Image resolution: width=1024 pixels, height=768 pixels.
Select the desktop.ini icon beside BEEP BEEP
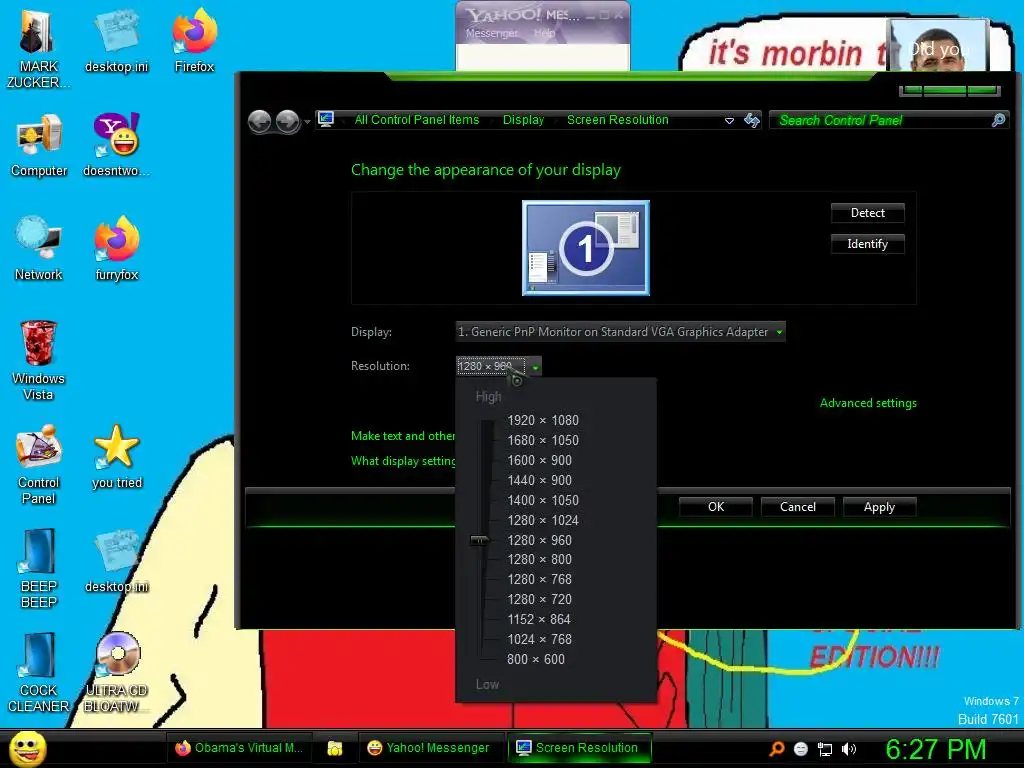click(116, 562)
